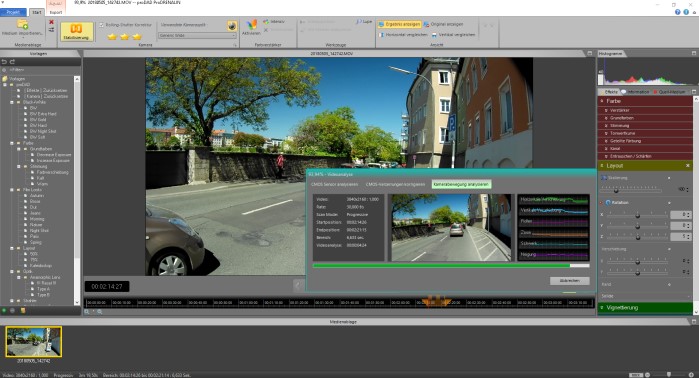Toggle Rolling-Shutter Korrektur checkbox
The image size is (699, 378).
pos(101,25)
